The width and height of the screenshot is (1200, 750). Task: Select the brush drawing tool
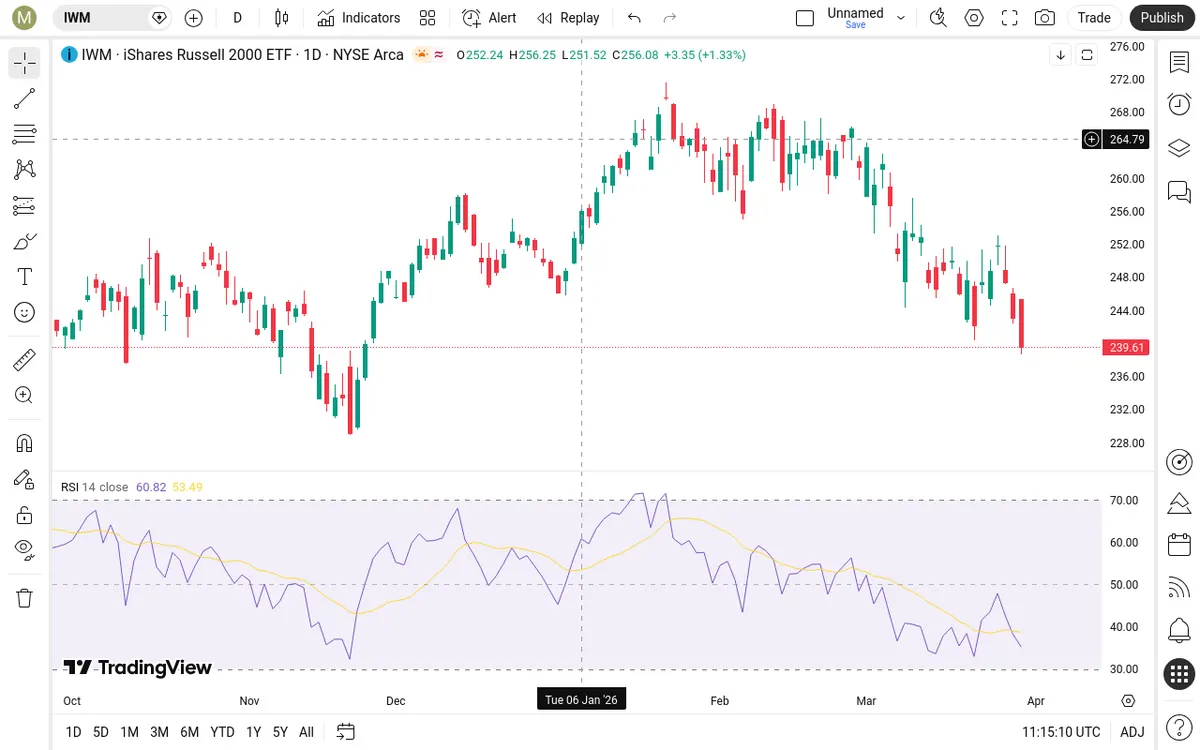[25, 241]
